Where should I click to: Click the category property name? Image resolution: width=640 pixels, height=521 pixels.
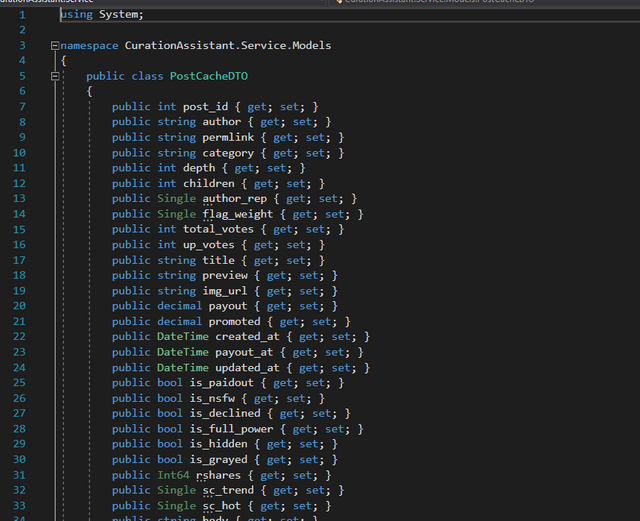pyautogui.click(x=228, y=154)
